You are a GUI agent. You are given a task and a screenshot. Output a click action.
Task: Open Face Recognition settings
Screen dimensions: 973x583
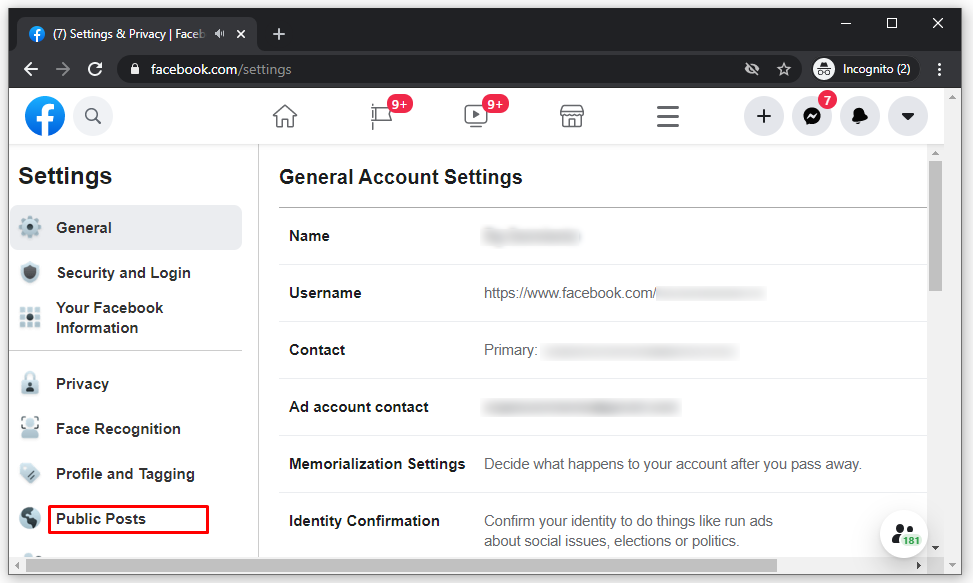(x=118, y=429)
